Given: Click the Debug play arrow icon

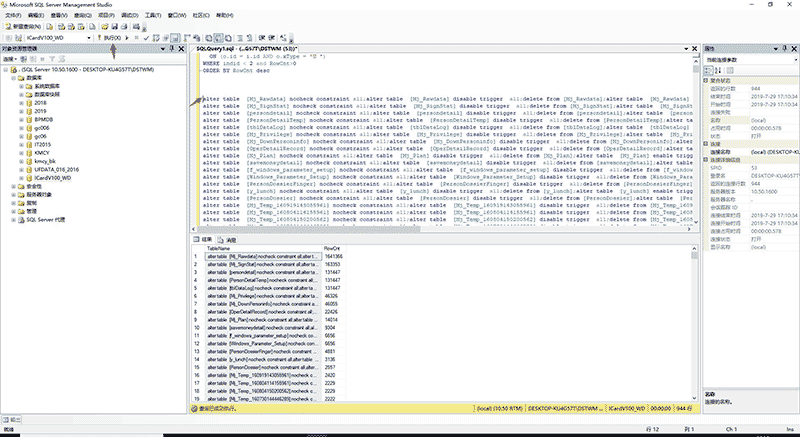Looking at the screenshot, I should pyautogui.click(x=127, y=38).
